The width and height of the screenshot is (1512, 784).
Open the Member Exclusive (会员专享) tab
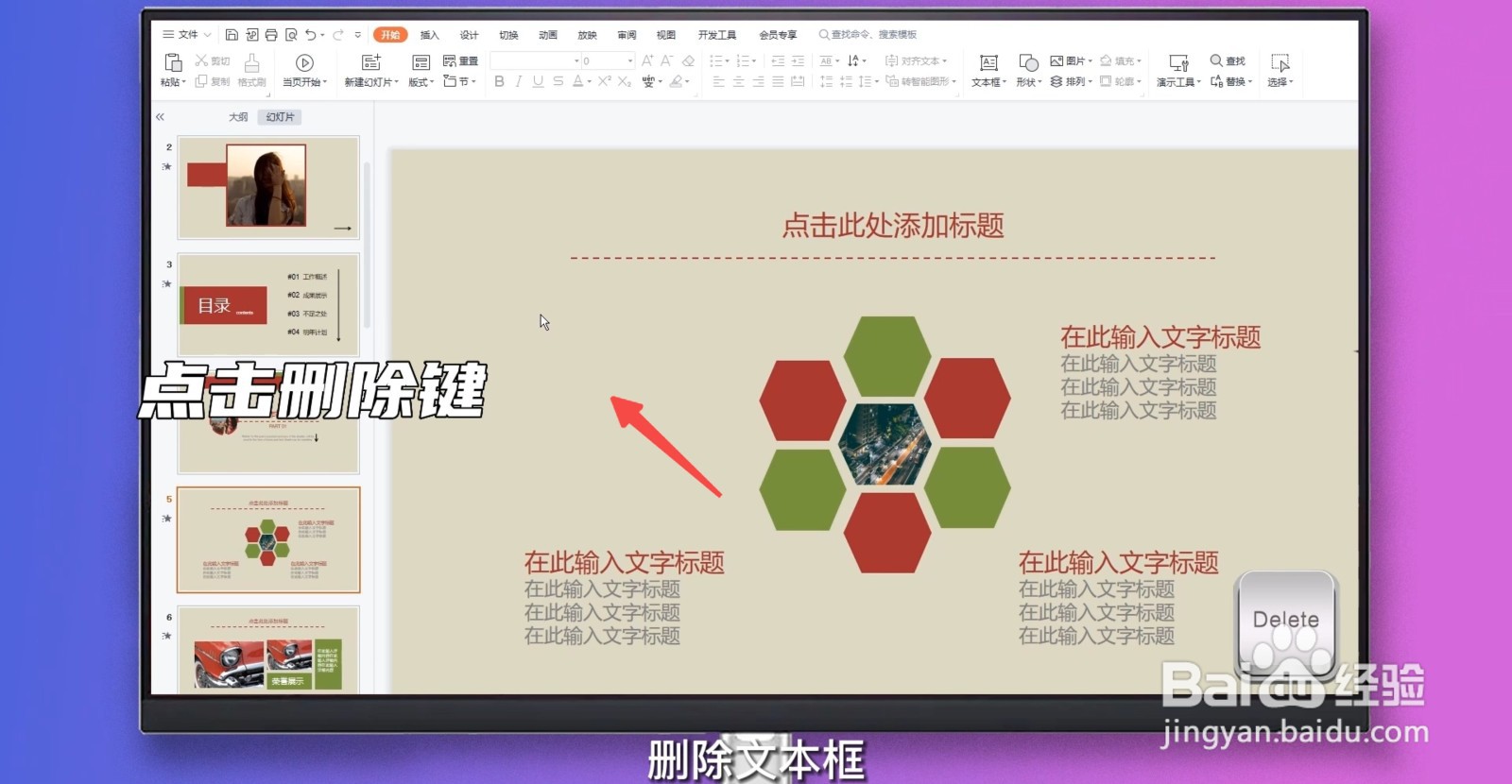click(x=778, y=35)
